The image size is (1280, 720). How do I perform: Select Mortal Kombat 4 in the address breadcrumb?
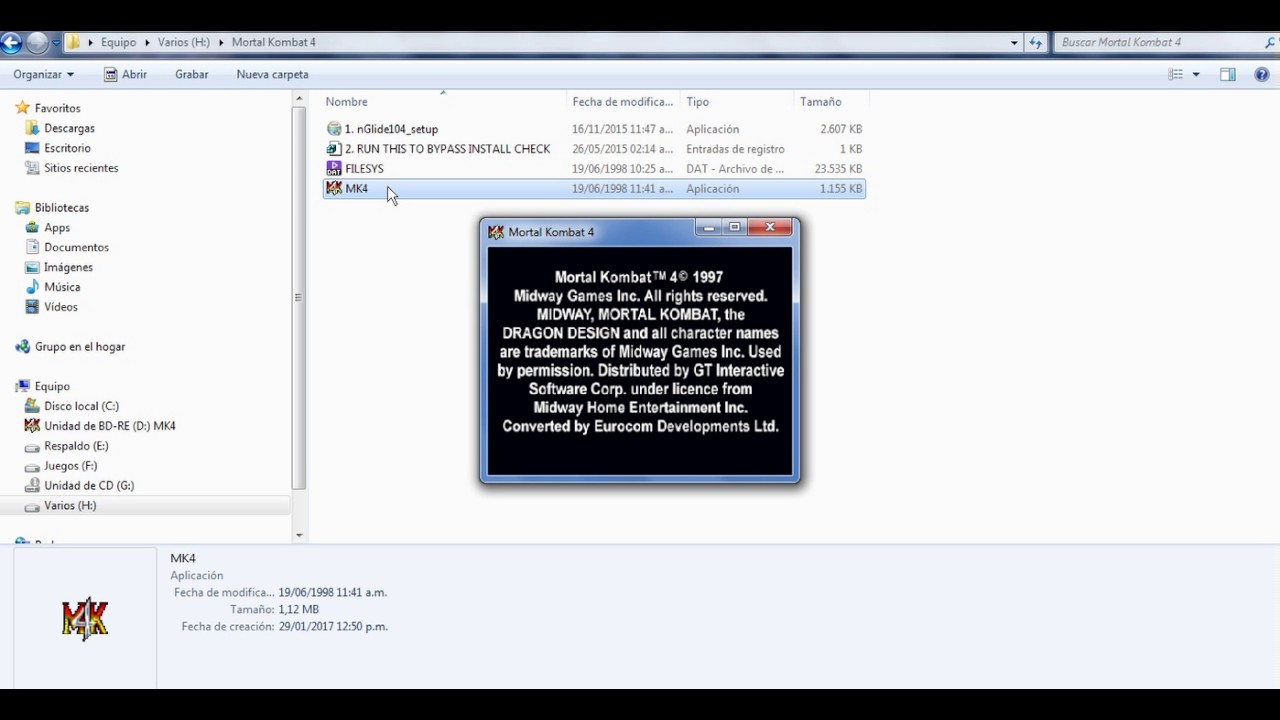point(273,43)
